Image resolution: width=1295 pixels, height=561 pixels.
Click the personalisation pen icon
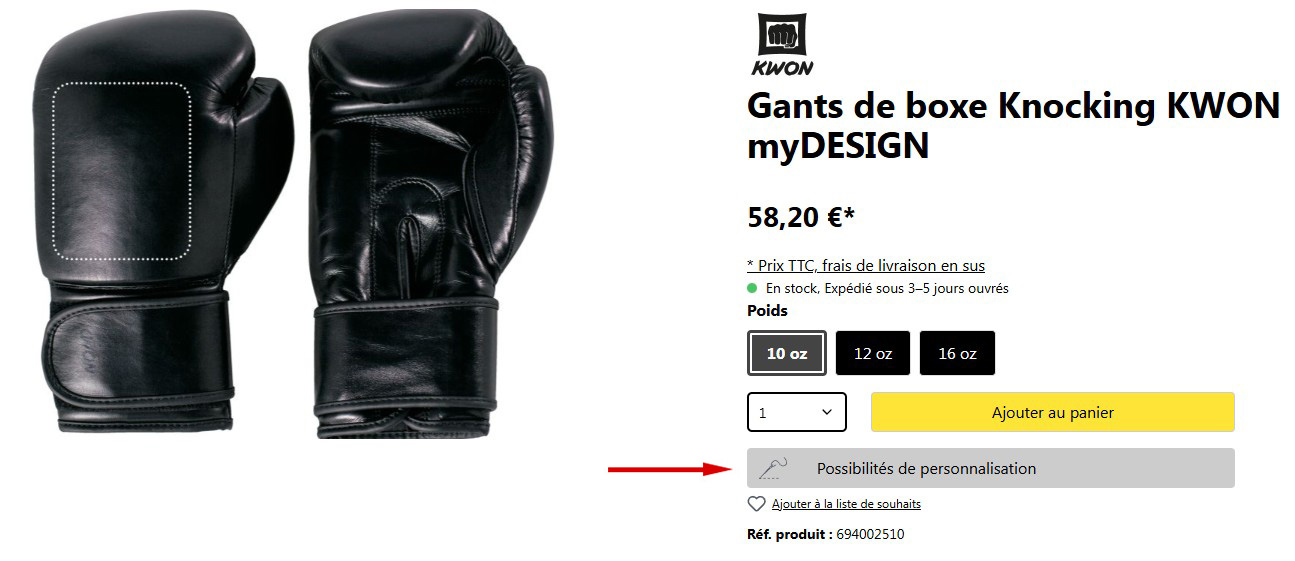773,467
